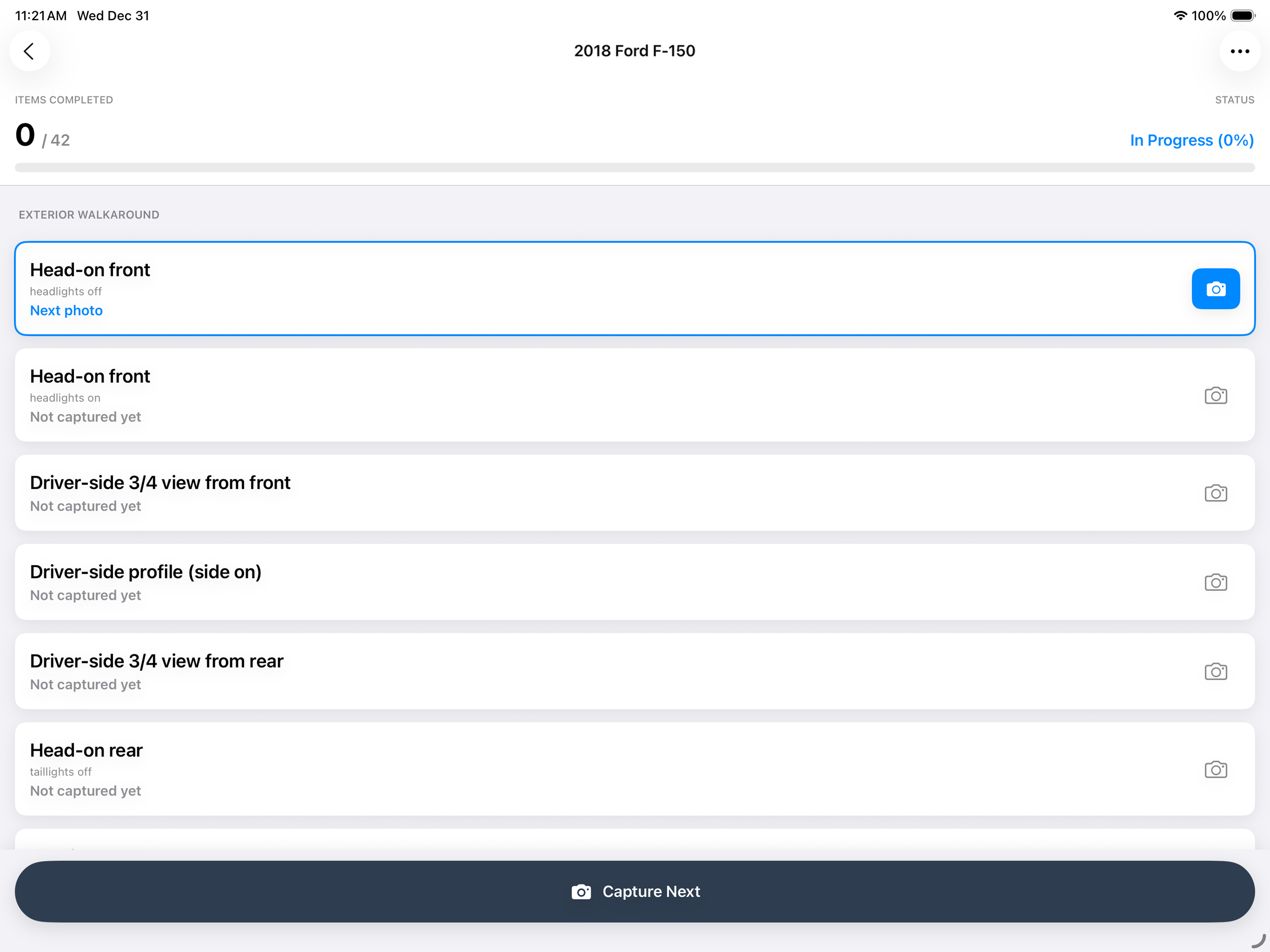
Task: Tap 'Not captured yet' under Head-on rear
Action: 85,791
